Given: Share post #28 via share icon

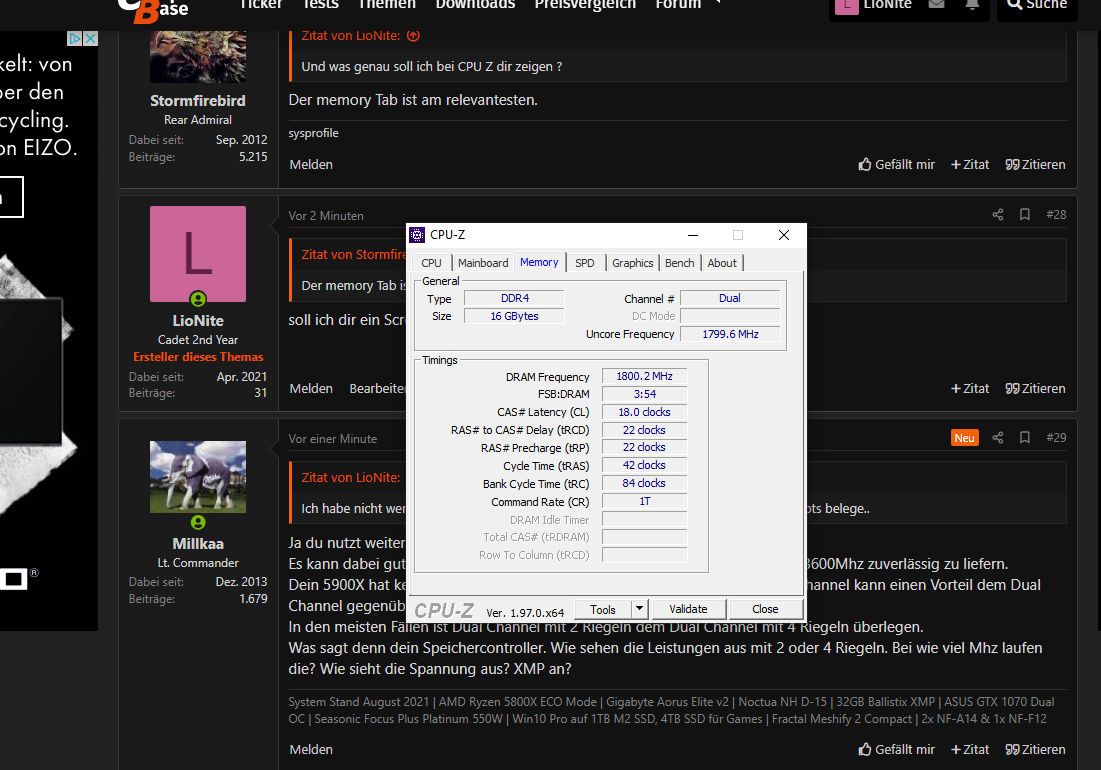Looking at the screenshot, I should [998, 215].
